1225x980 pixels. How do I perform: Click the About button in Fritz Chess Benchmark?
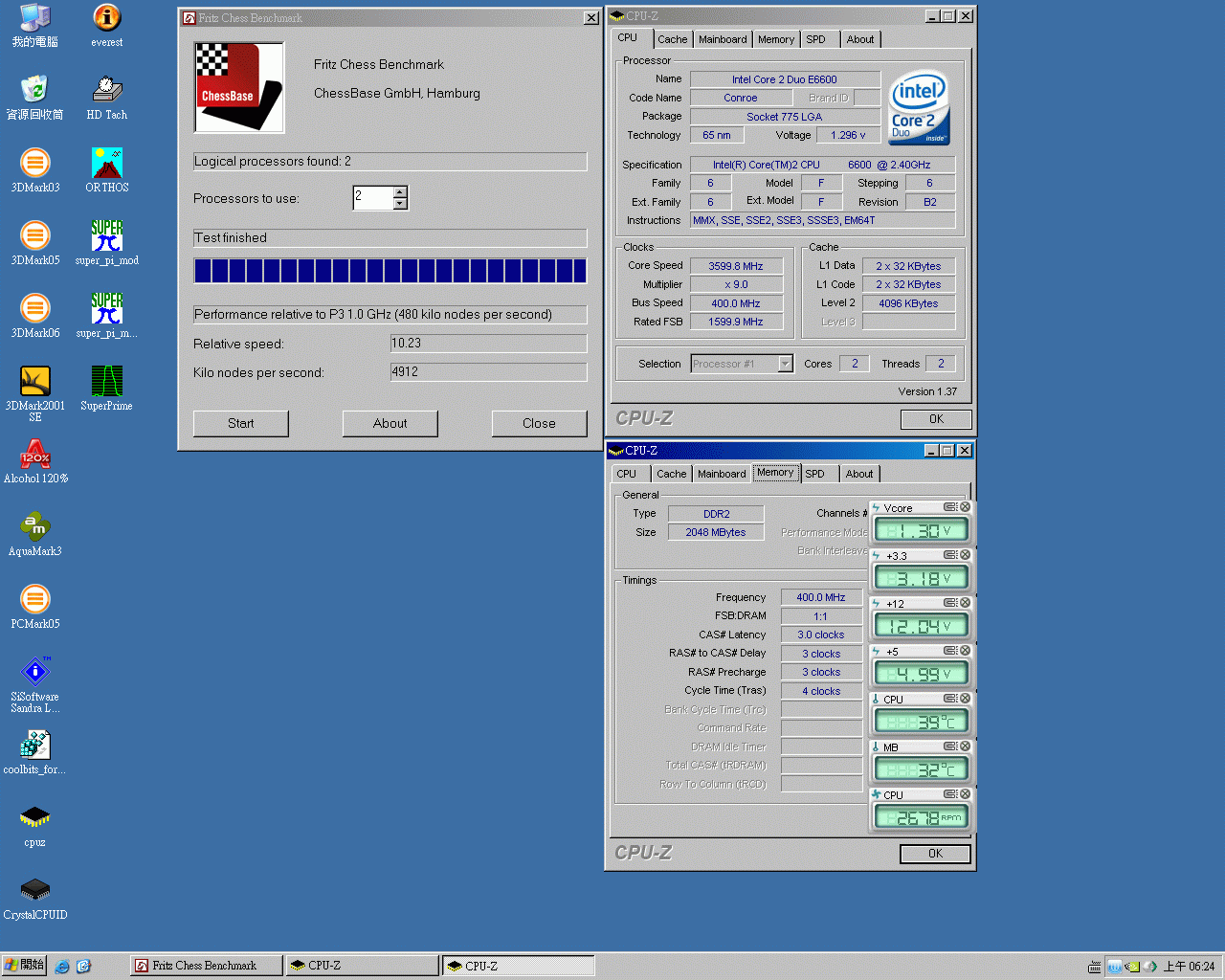tap(390, 423)
